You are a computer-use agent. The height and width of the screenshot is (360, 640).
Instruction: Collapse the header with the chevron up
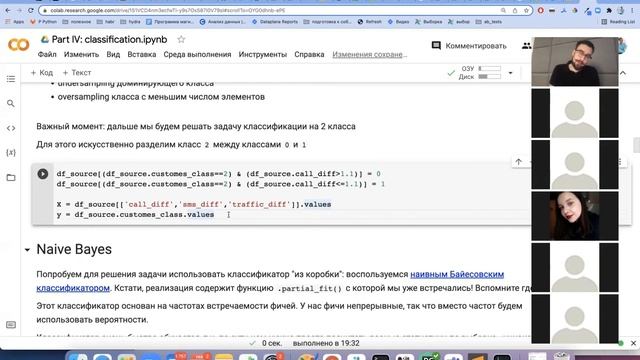pyautogui.click(x=623, y=73)
